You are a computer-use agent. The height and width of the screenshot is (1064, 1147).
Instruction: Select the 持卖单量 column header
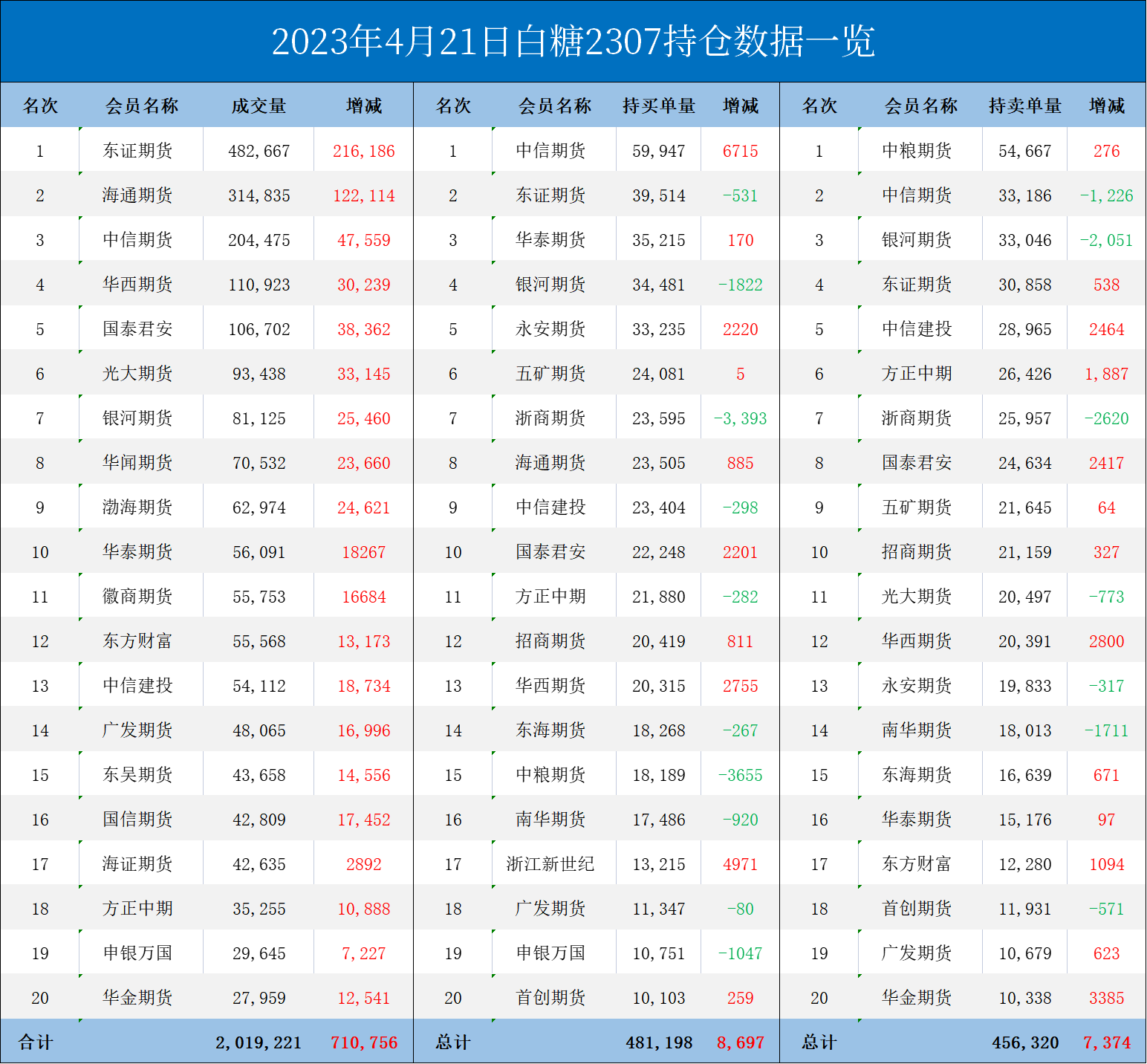(x=1025, y=106)
